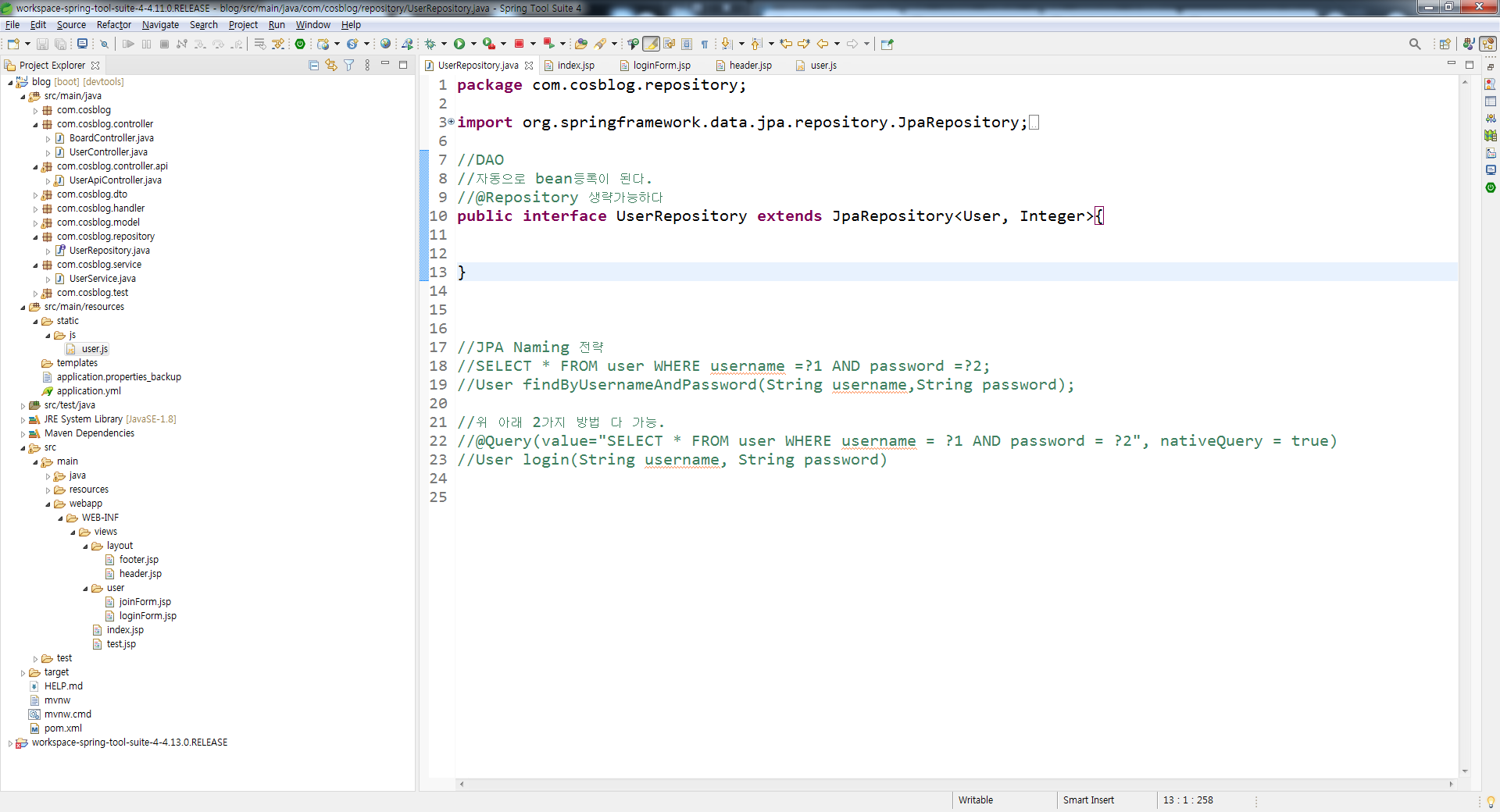Close the UserRepository.java tab
The width and height of the screenshot is (1500, 812).
[x=529, y=66]
